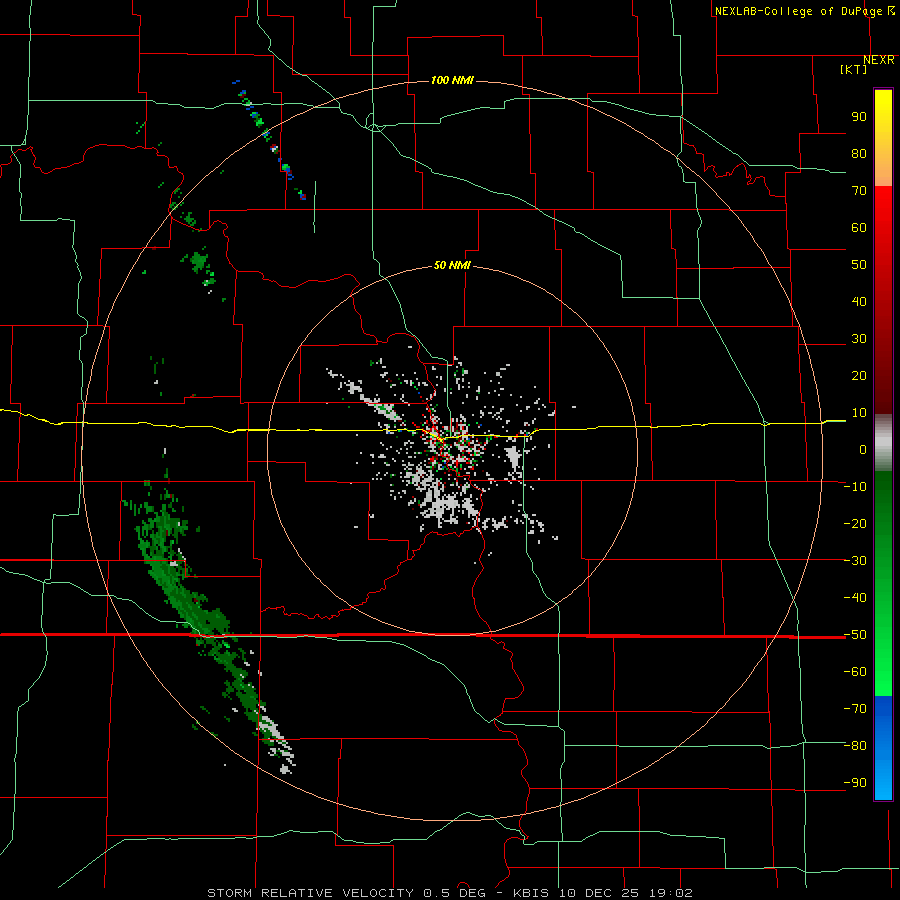This screenshot has height=900, width=900.
Task: Click the 20 value on the velocity scale
Action: click(x=859, y=376)
